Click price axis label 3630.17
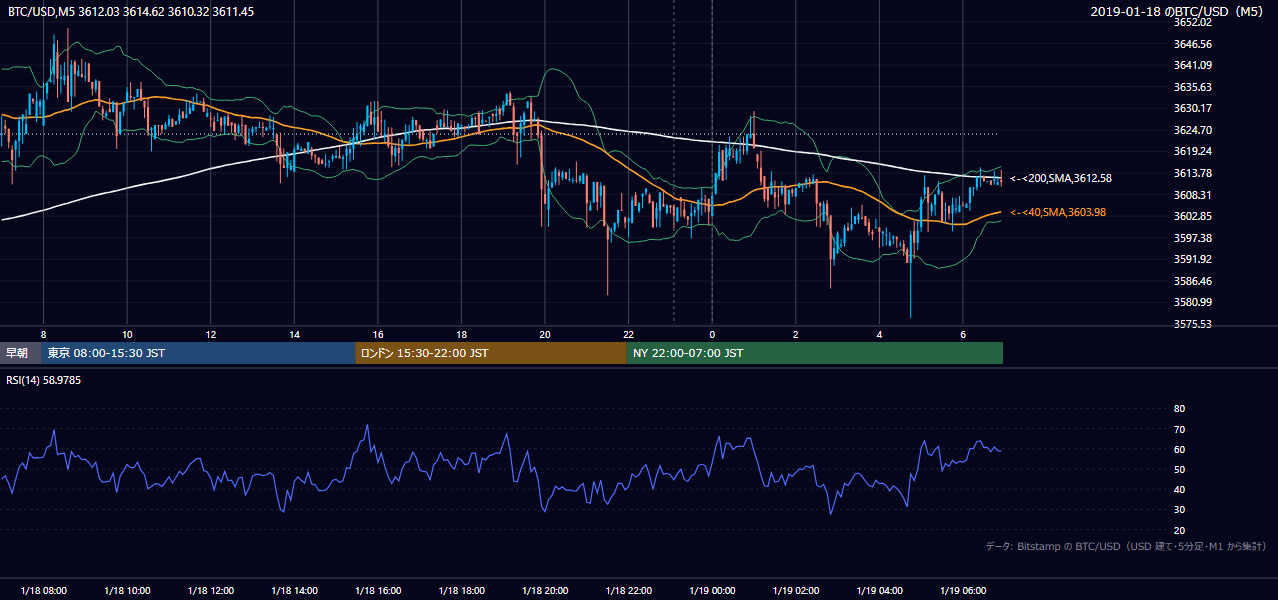 coord(1193,108)
